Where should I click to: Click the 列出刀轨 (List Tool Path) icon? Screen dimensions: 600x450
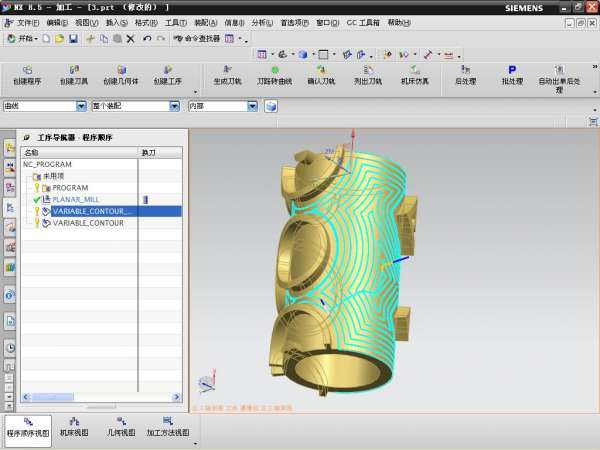pyautogui.click(x=368, y=75)
